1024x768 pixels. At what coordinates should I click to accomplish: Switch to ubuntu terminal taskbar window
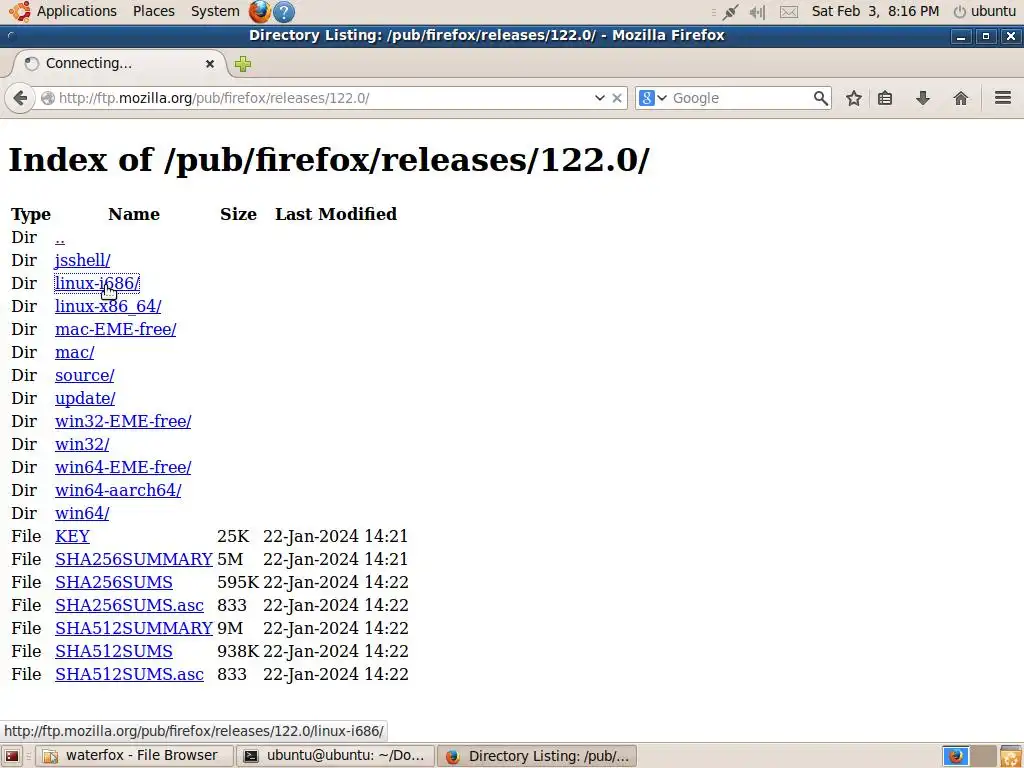coord(334,756)
